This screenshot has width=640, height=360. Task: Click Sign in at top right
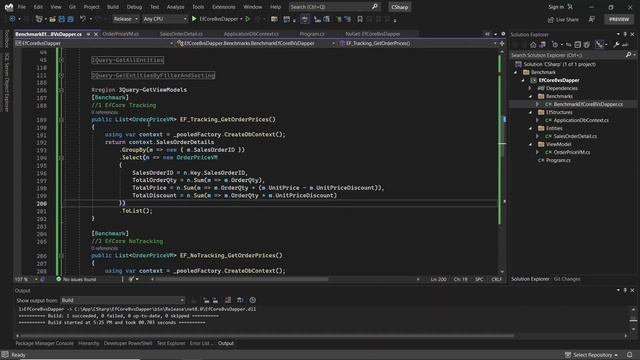[556, 7]
